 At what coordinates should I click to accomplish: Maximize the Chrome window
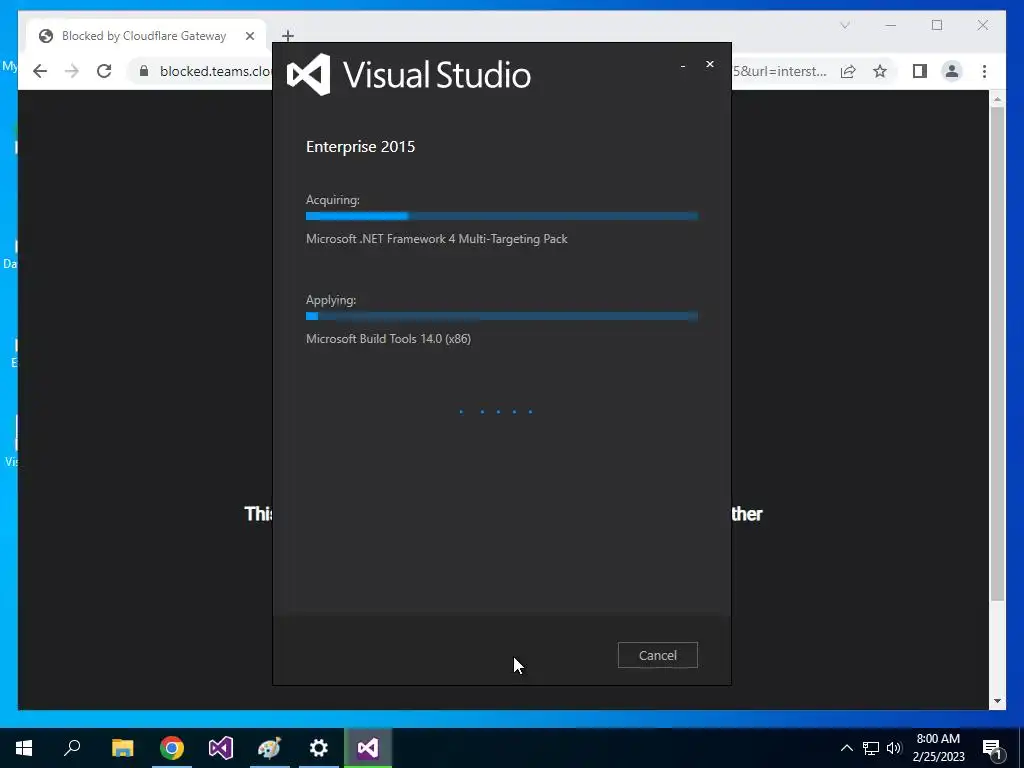click(x=936, y=25)
